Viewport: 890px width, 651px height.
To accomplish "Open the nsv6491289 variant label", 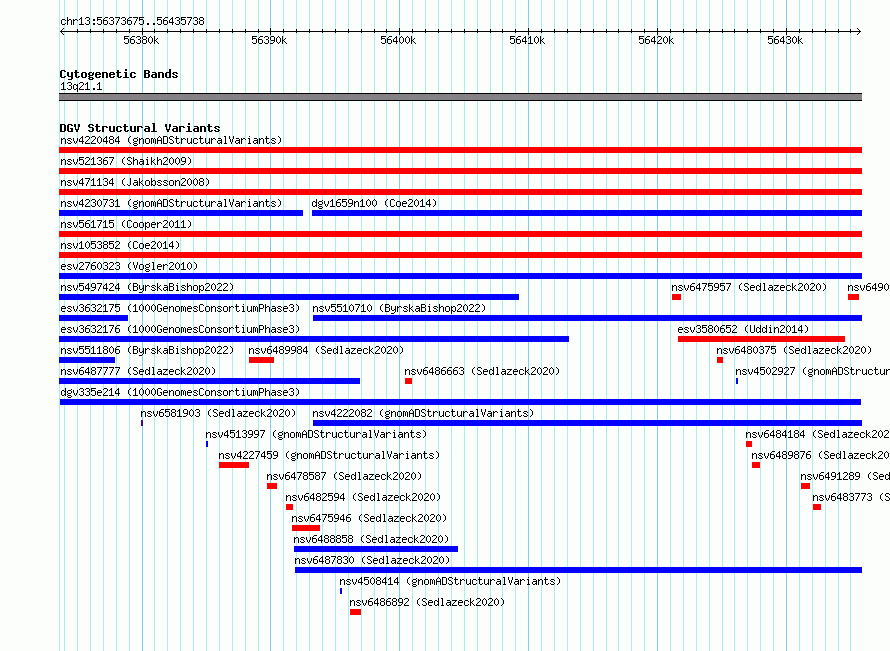I will [845, 476].
